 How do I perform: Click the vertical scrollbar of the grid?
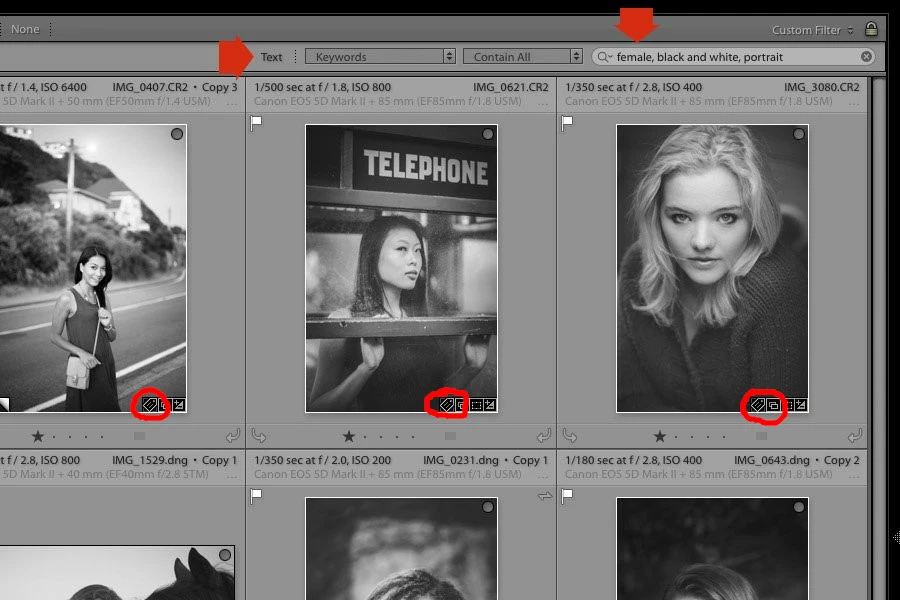878,339
